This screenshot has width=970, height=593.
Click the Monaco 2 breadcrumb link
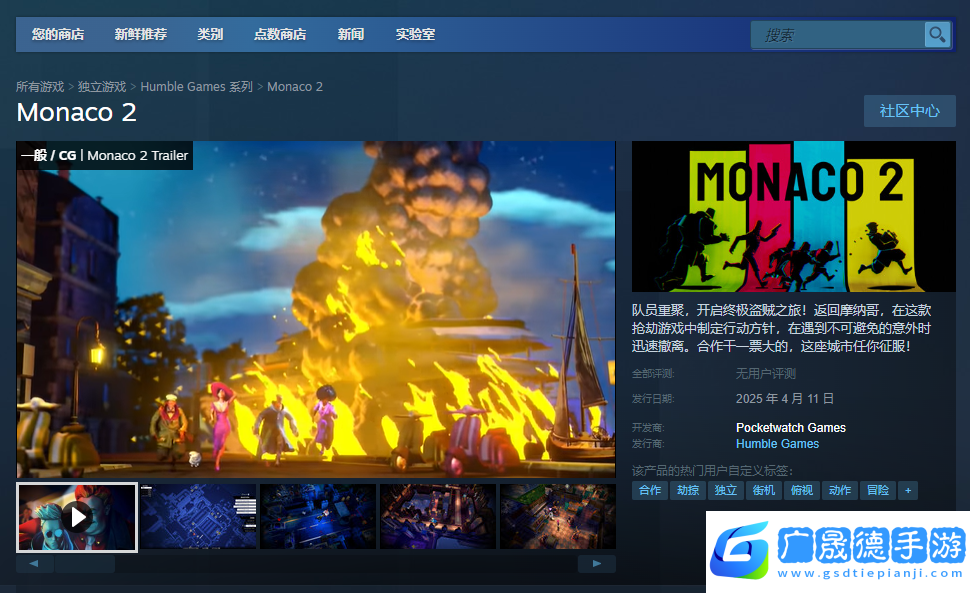pyautogui.click(x=295, y=87)
